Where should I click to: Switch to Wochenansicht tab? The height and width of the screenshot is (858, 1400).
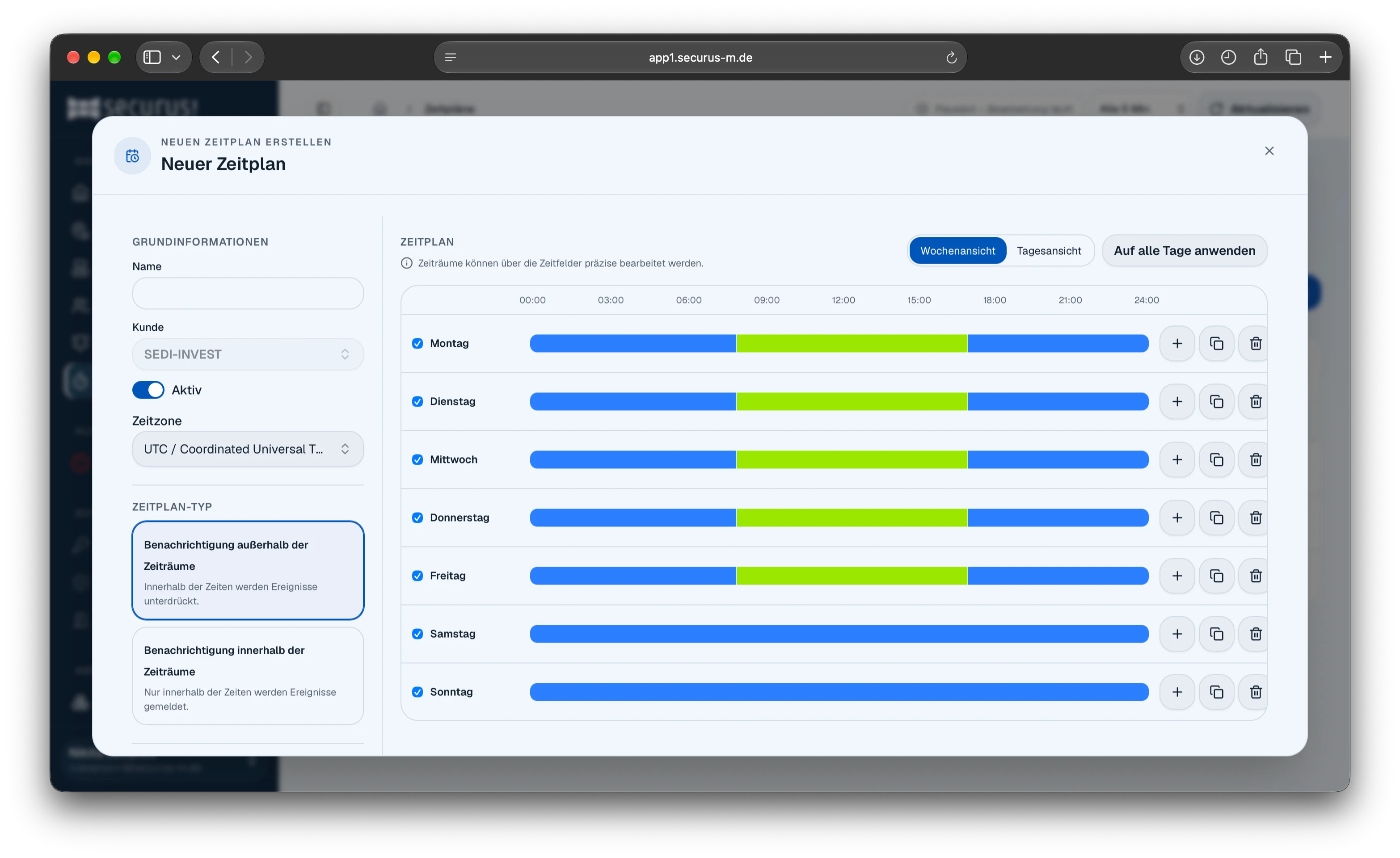(x=957, y=251)
